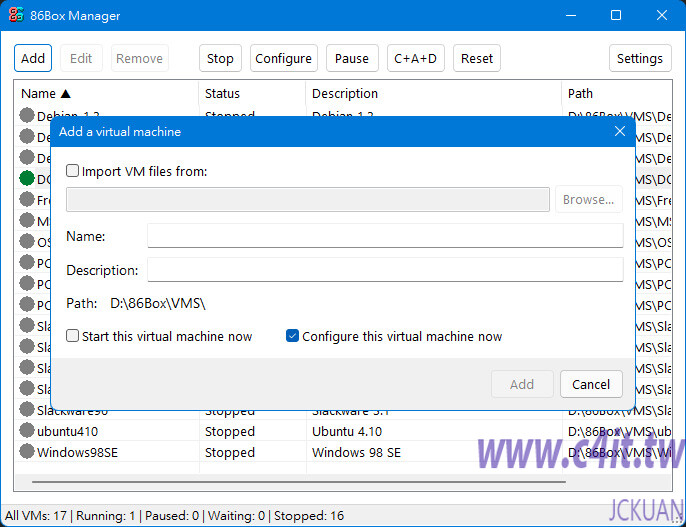Click the Name input field

pyautogui.click(x=385, y=236)
